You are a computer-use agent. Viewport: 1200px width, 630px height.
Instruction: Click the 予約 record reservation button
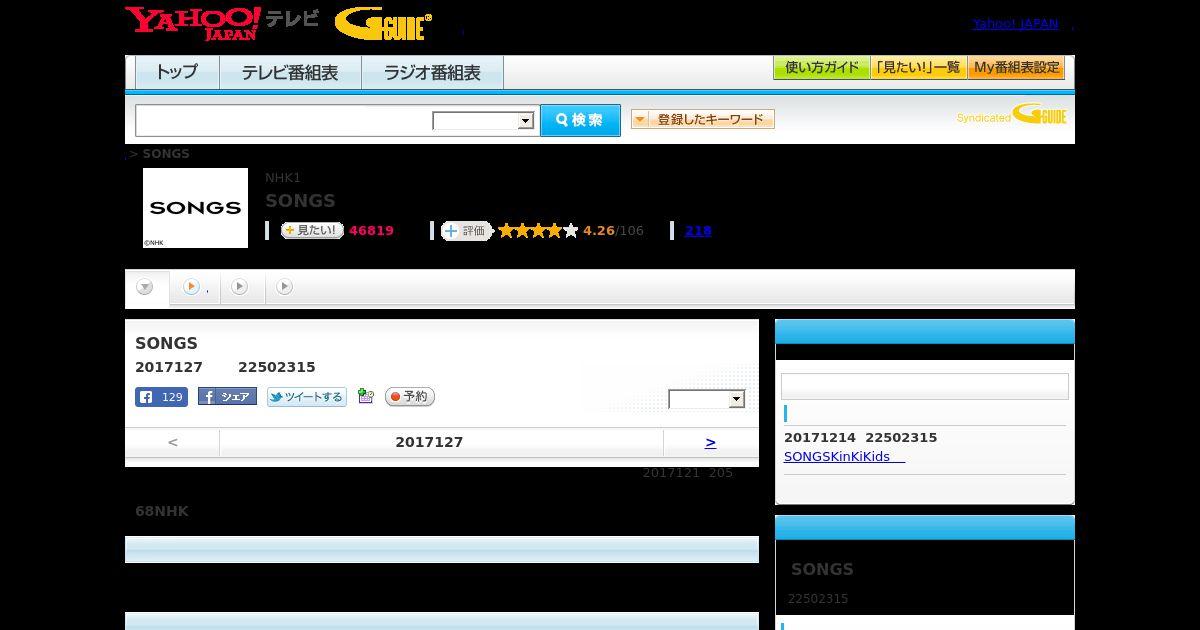point(409,397)
